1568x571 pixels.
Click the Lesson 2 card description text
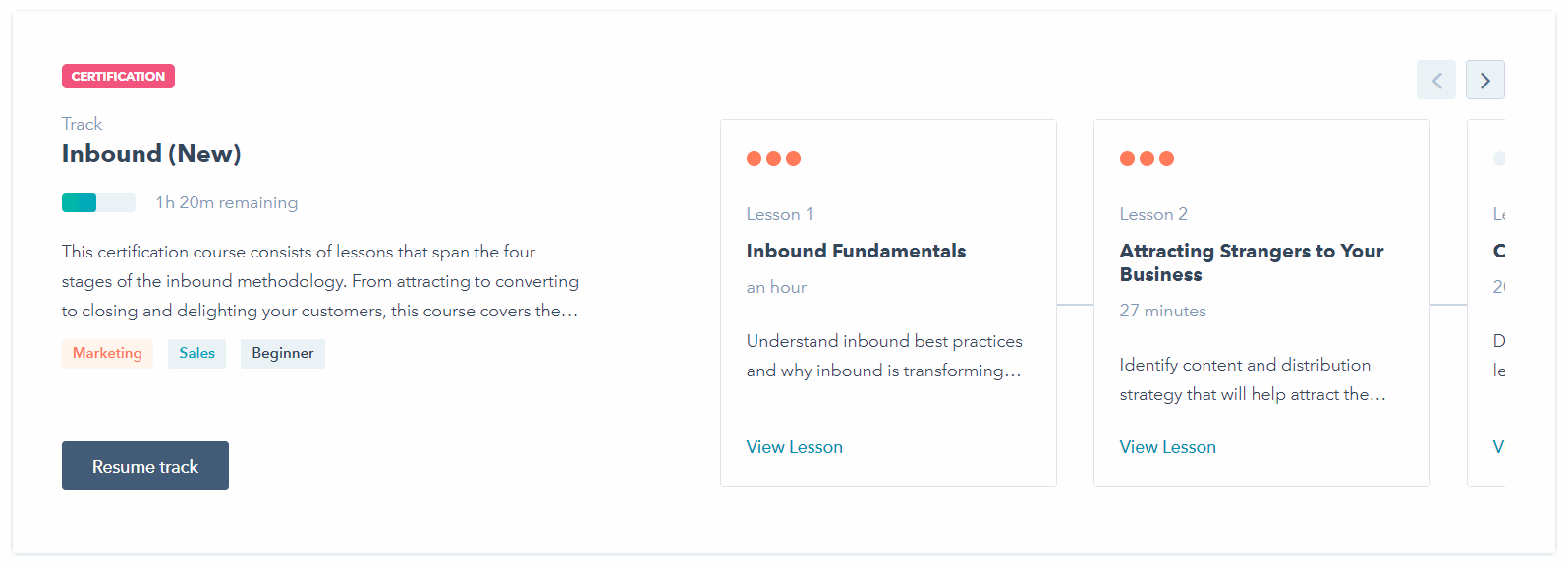pyautogui.click(x=1253, y=379)
